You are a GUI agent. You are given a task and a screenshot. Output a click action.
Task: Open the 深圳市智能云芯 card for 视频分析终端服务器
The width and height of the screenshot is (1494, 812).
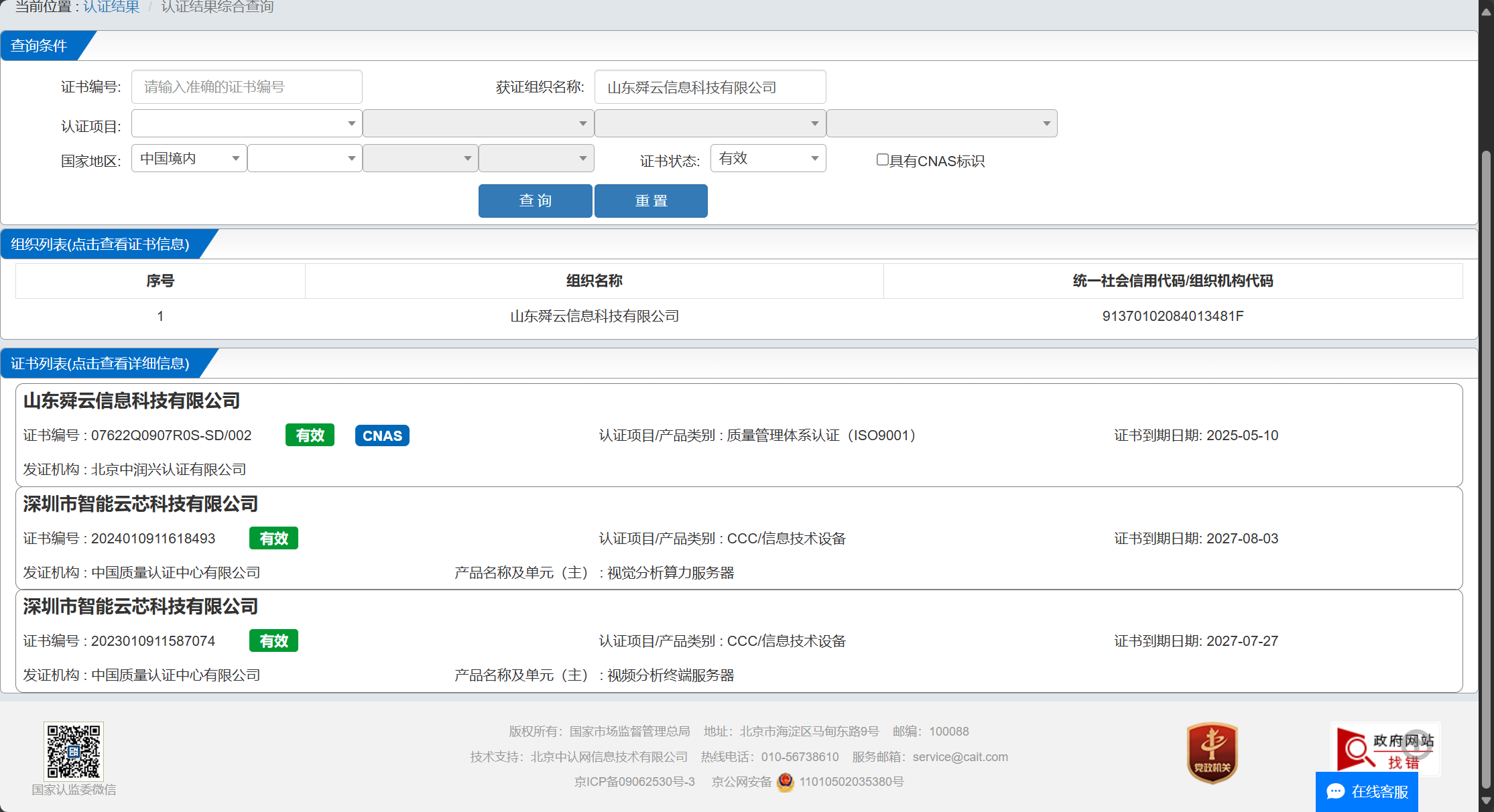click(x=739, y=641)
